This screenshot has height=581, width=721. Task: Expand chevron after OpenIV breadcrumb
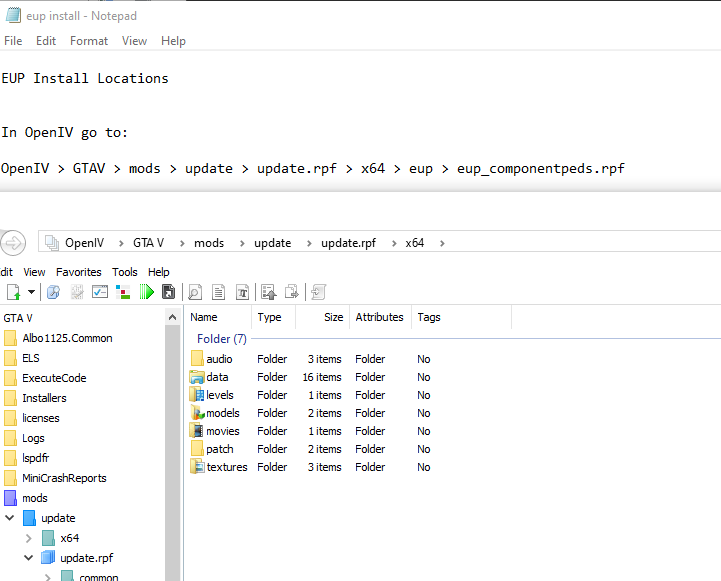click(121, 243)
